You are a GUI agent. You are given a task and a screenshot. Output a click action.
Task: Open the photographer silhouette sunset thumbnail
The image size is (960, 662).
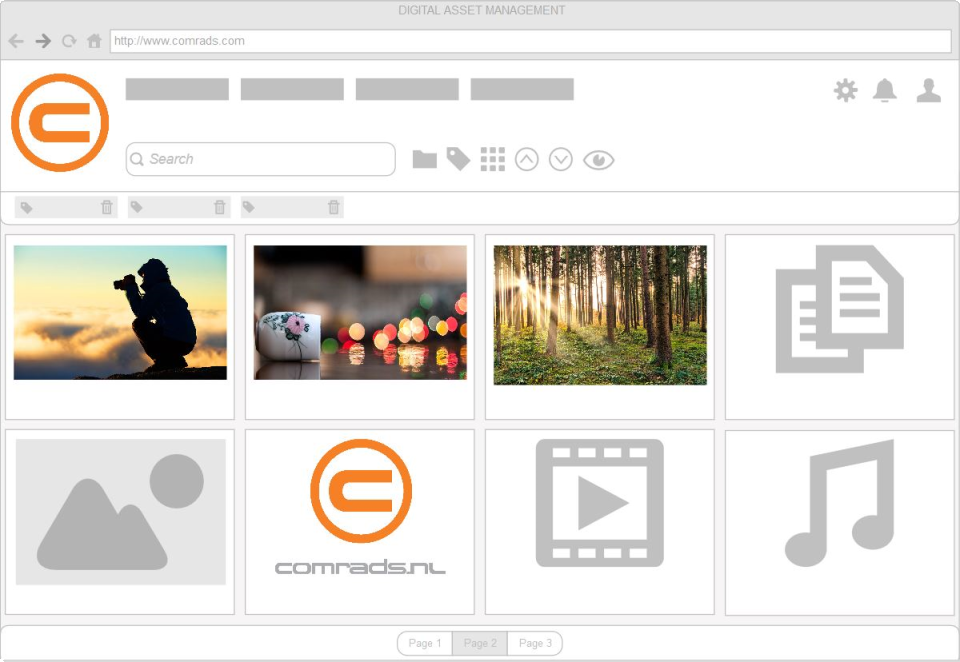(120, 312)
